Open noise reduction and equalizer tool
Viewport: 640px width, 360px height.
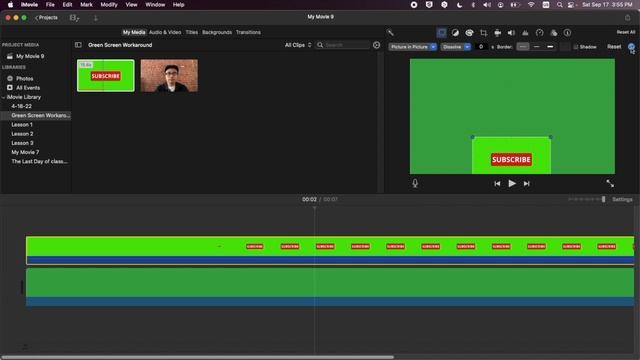pos(525,33)
